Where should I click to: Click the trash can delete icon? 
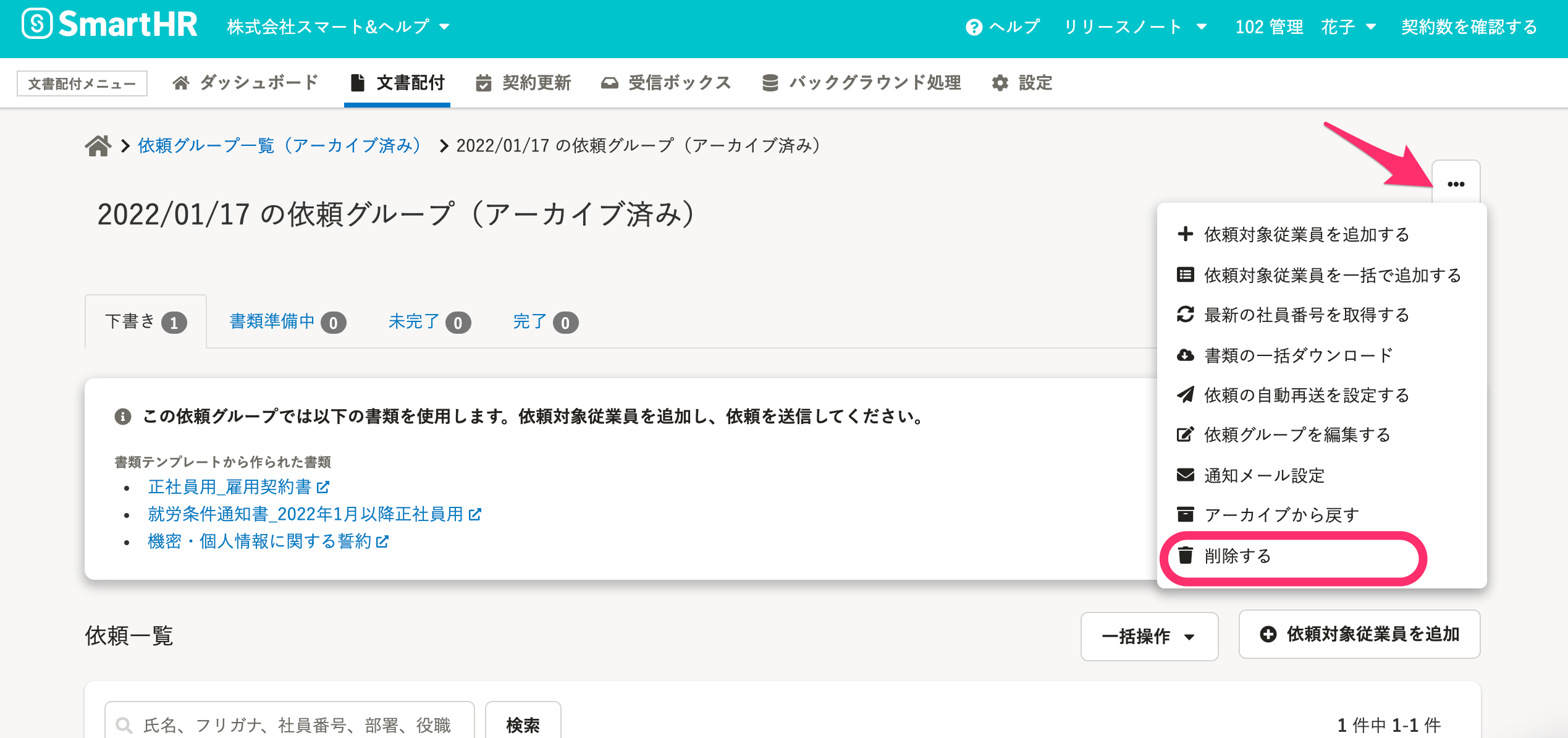(x=1185, y=555)
